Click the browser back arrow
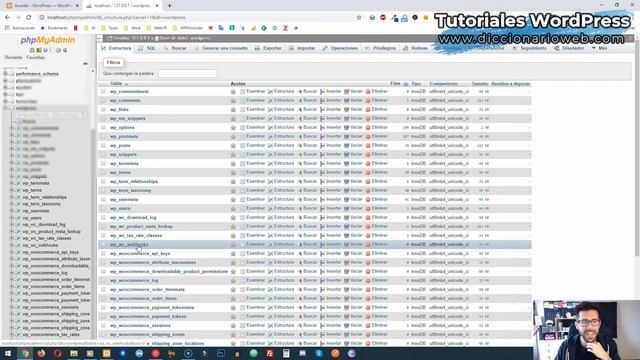 [7, 18]
